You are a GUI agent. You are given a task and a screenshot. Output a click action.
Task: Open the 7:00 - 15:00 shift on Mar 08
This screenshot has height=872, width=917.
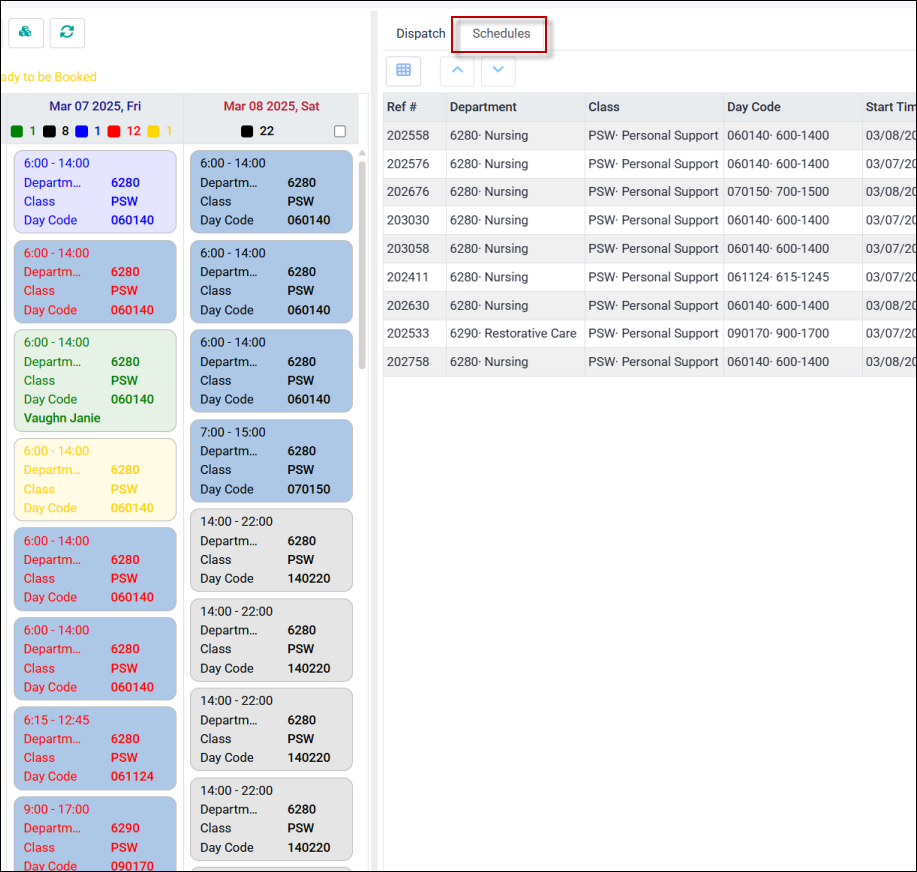click(x=271, y=461)
